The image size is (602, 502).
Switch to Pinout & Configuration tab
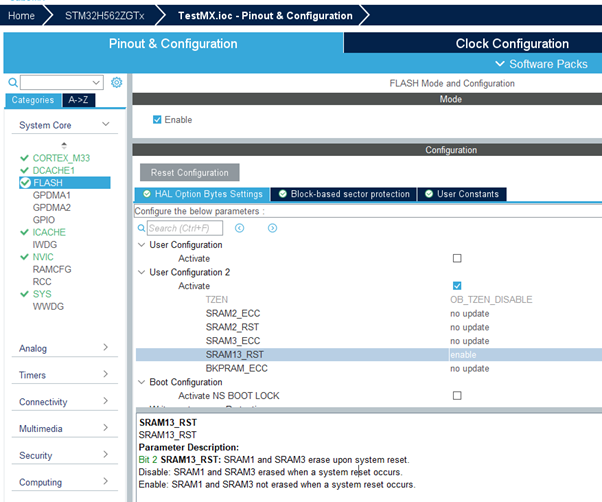tap(173, 43)
